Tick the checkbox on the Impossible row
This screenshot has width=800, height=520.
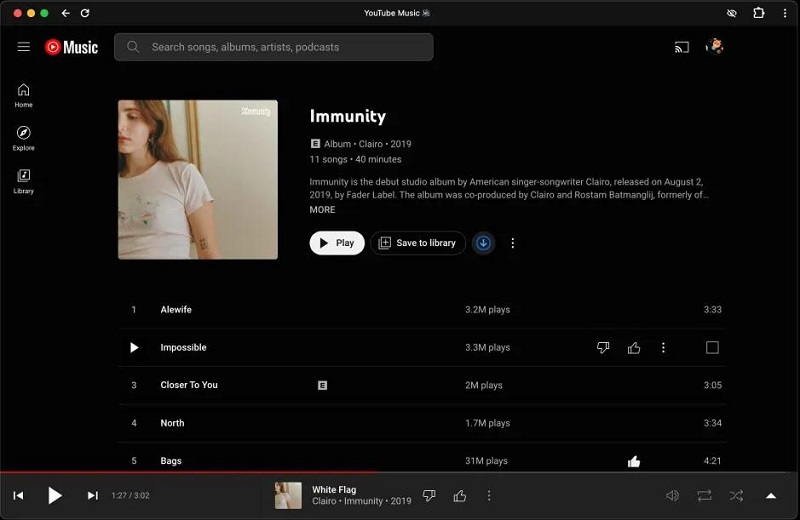pos(712,348)
